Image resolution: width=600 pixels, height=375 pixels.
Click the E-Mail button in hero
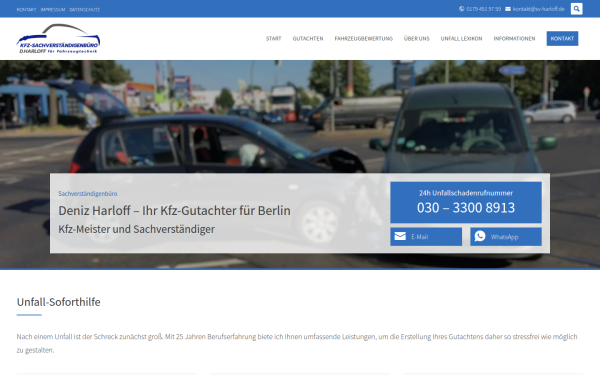point(426,236)
